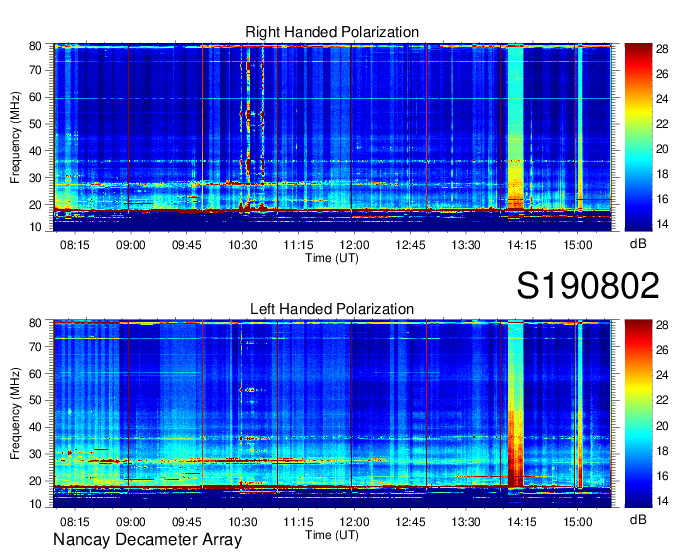
Task: Click "08:15" time tick on left-handed plot
Action: [75, 522]
